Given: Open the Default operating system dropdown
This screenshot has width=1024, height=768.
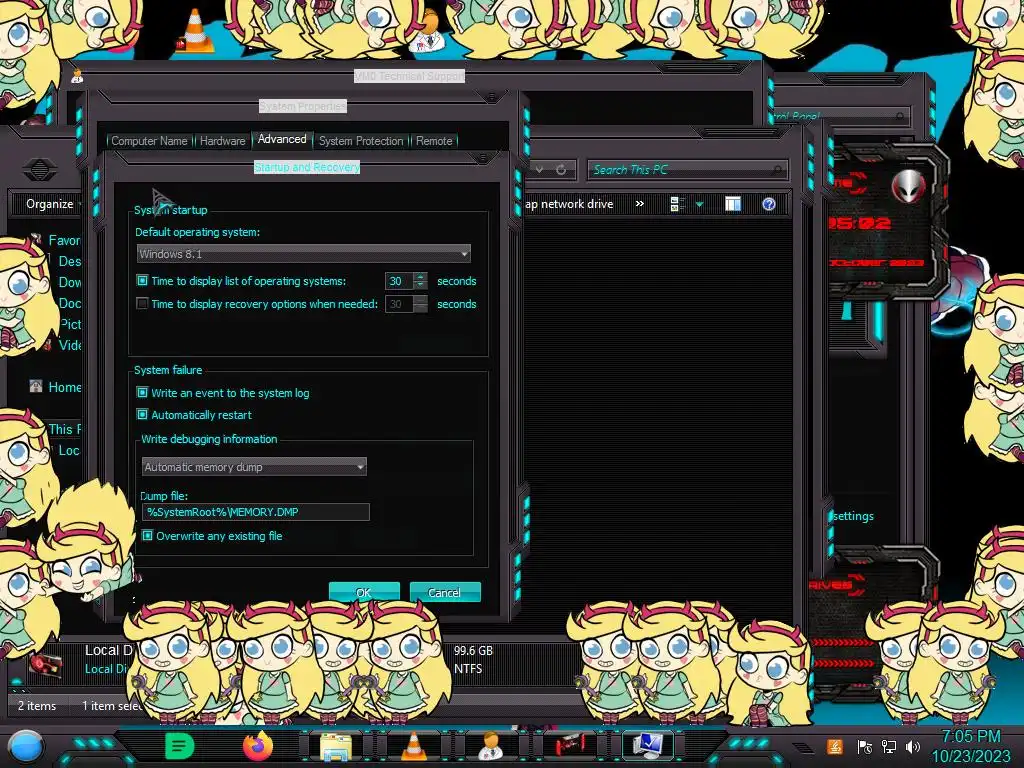Looking at the screenshot, I should pos(304,254).
